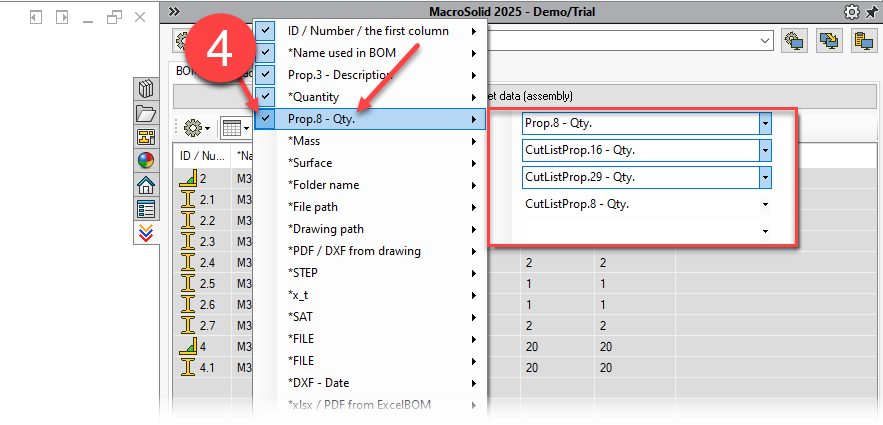The height and width of the screenshot is (425, 883).
Task: Click the table grid icon in BOM toolbar
Action: (232, 129)
